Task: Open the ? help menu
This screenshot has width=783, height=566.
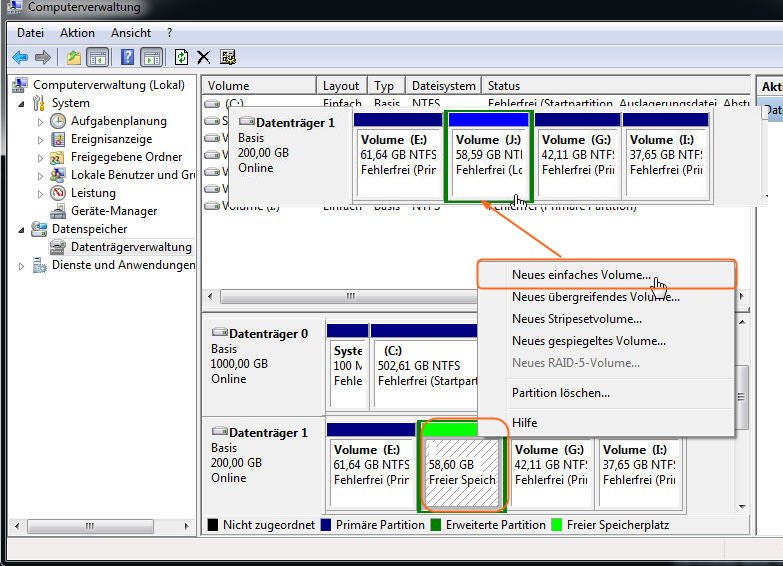Action: coord(170,33)
